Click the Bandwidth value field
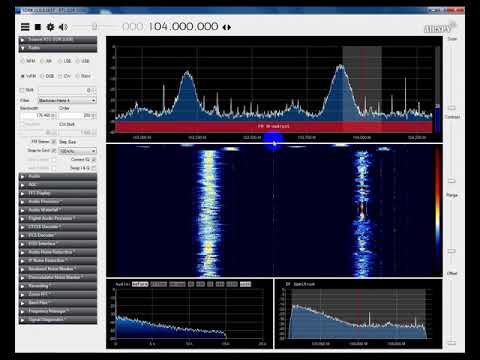 [x=38, y=115]
